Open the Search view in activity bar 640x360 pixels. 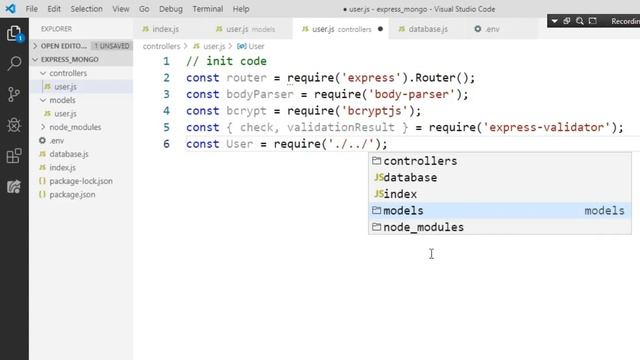(x=14, y=64)
